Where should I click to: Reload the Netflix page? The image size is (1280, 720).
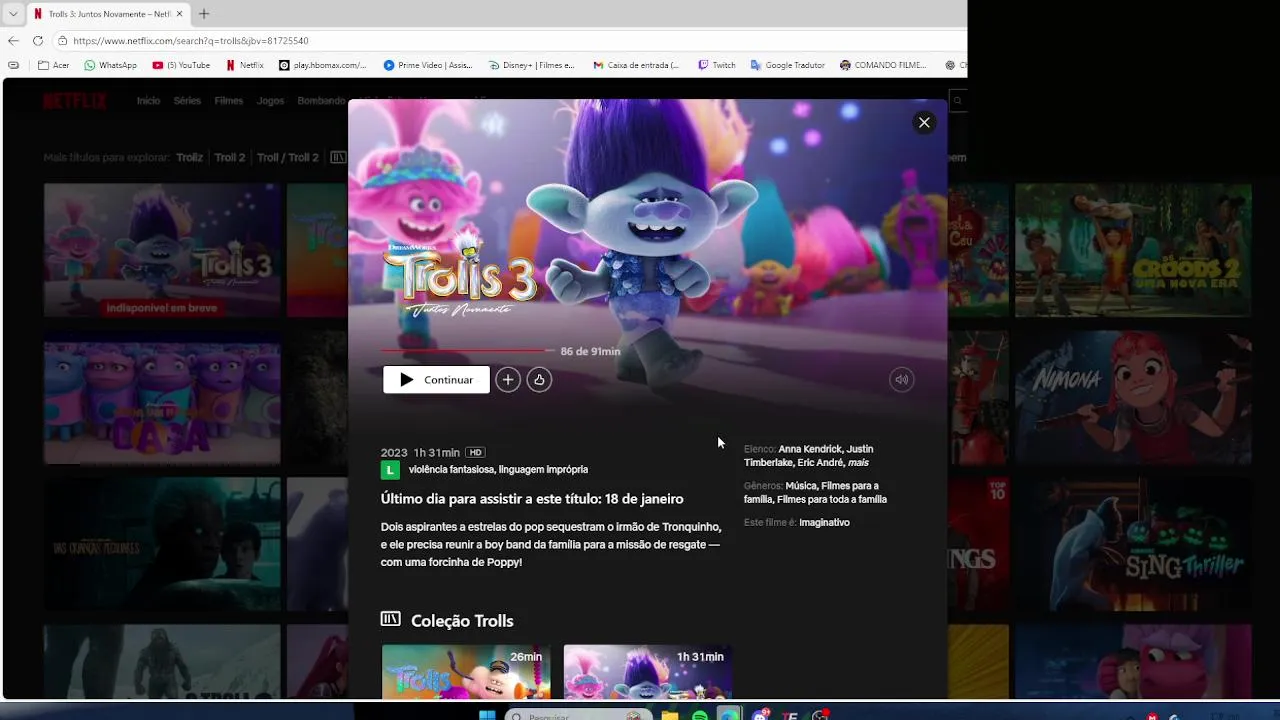point(38,41)
